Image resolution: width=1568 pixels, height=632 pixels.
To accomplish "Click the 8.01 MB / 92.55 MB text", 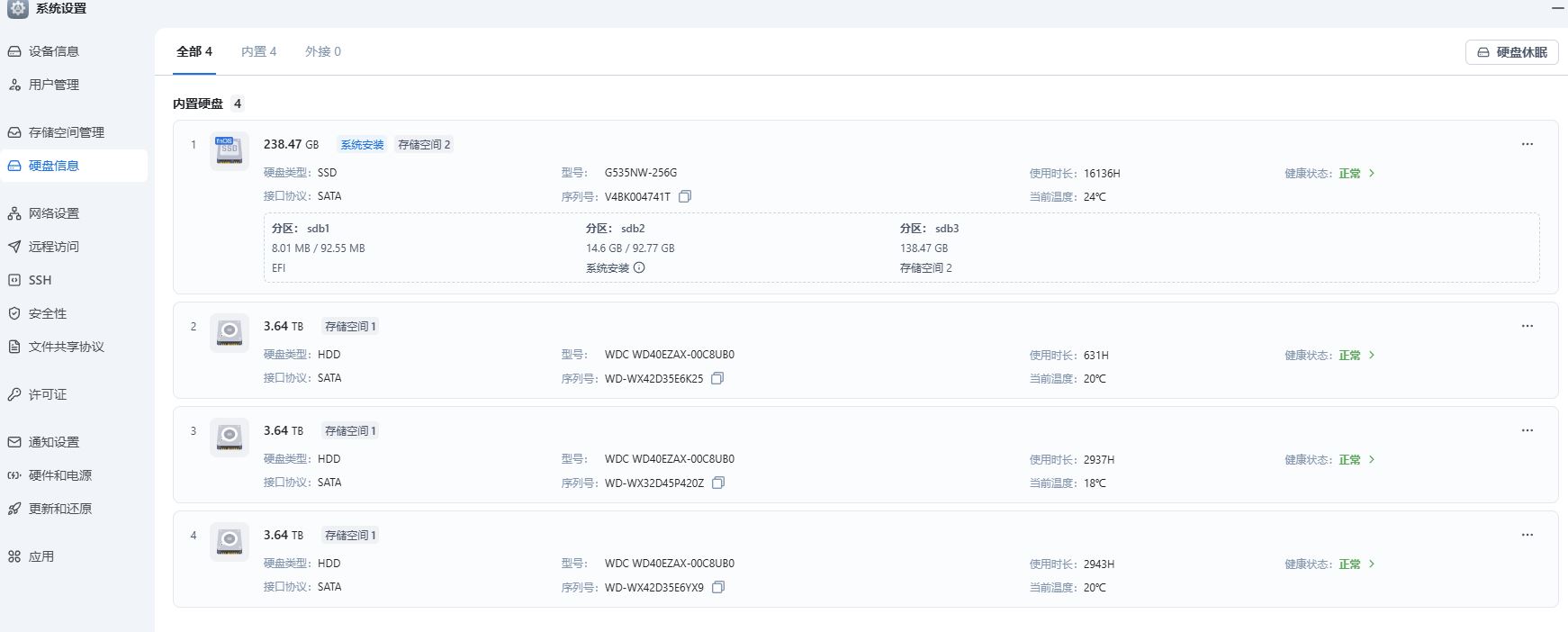I will pyautogui.click(x=319, y=248).
